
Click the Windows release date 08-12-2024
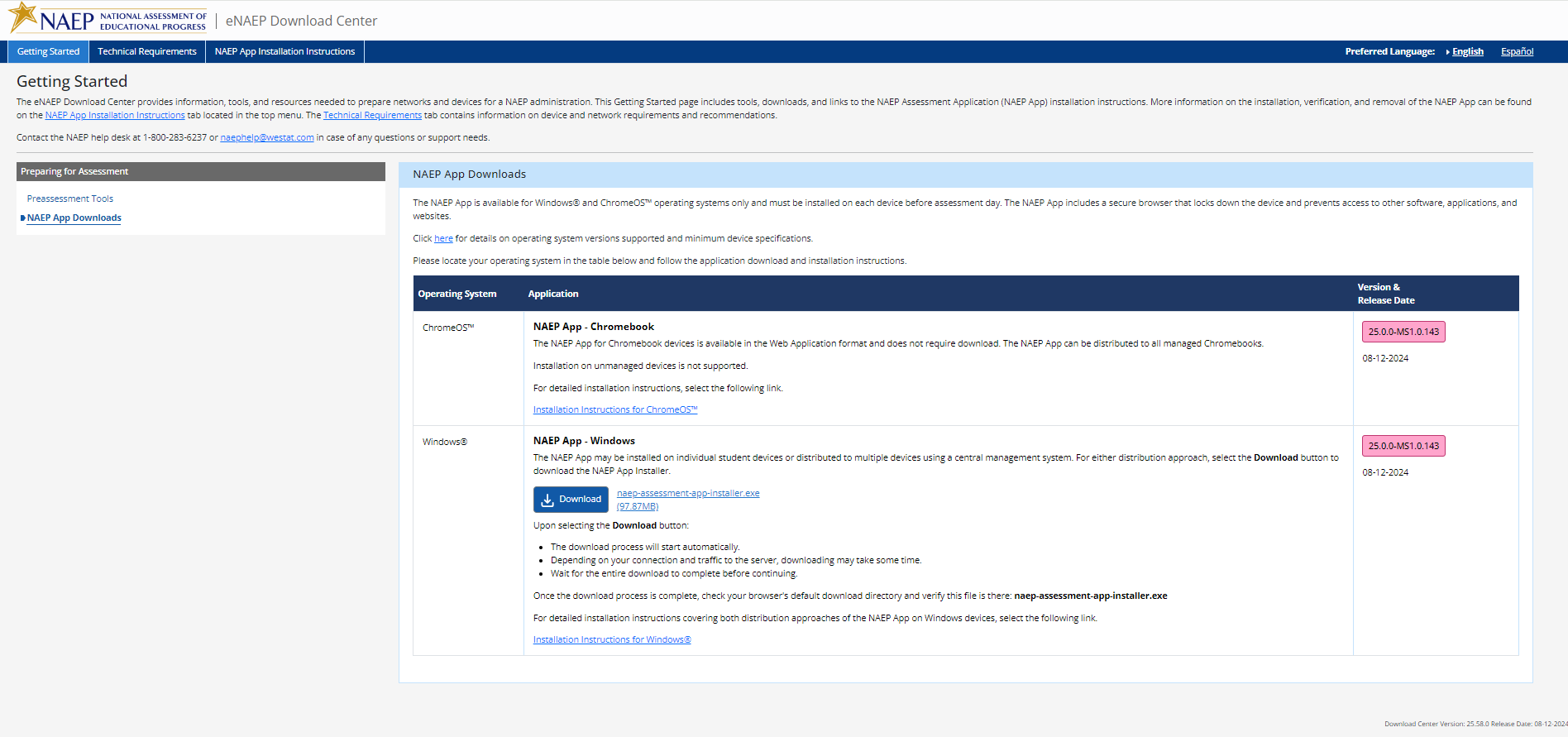1385,472
